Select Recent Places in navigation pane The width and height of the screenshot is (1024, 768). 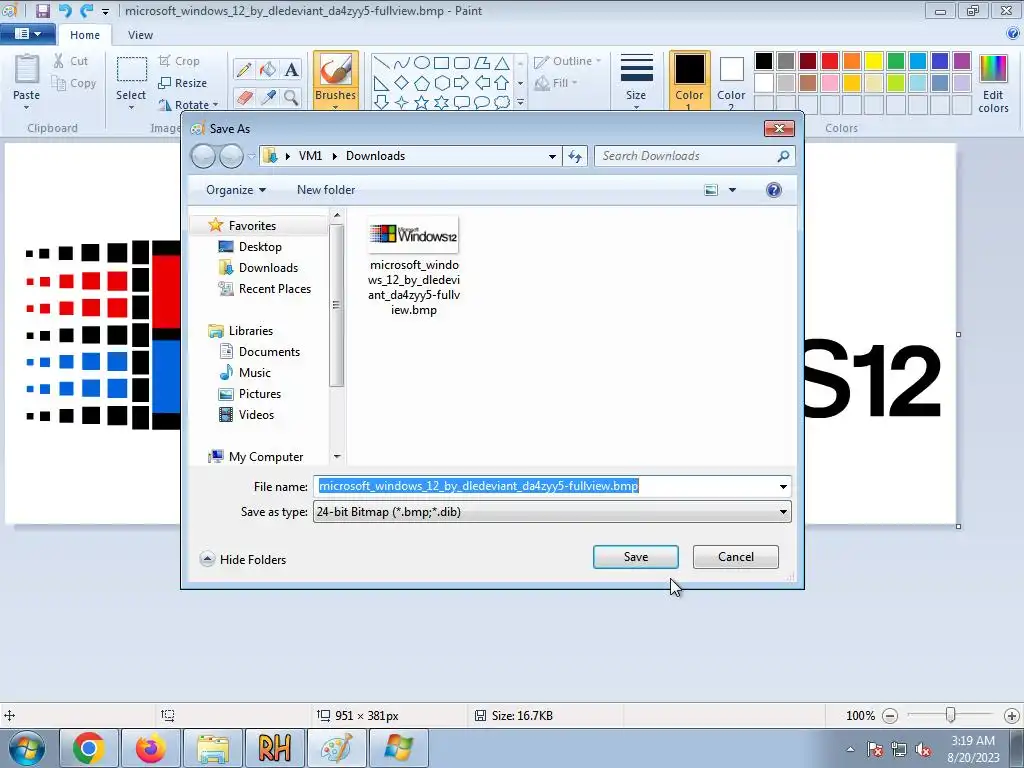pos(265,289)
